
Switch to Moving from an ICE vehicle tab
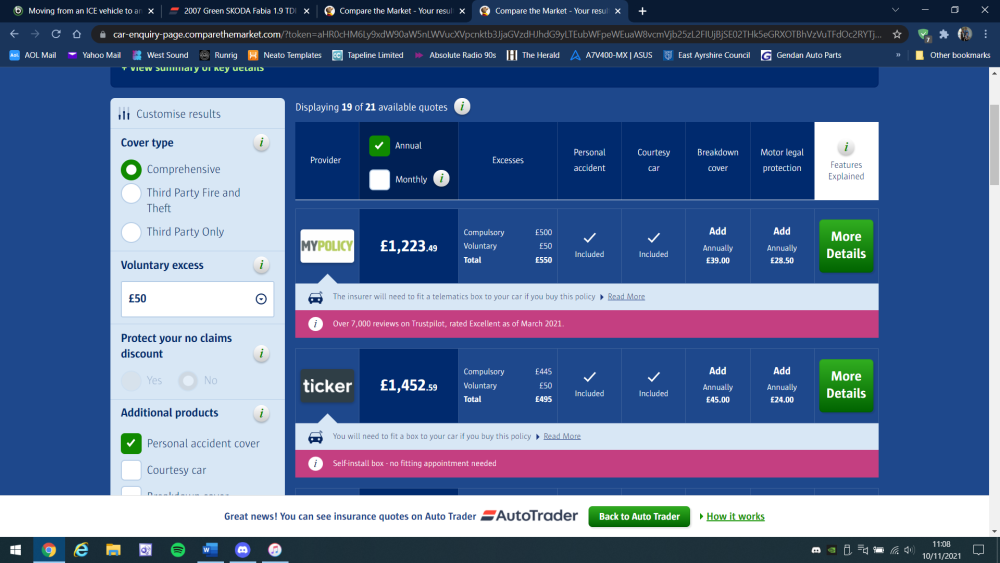pos(83,11)
